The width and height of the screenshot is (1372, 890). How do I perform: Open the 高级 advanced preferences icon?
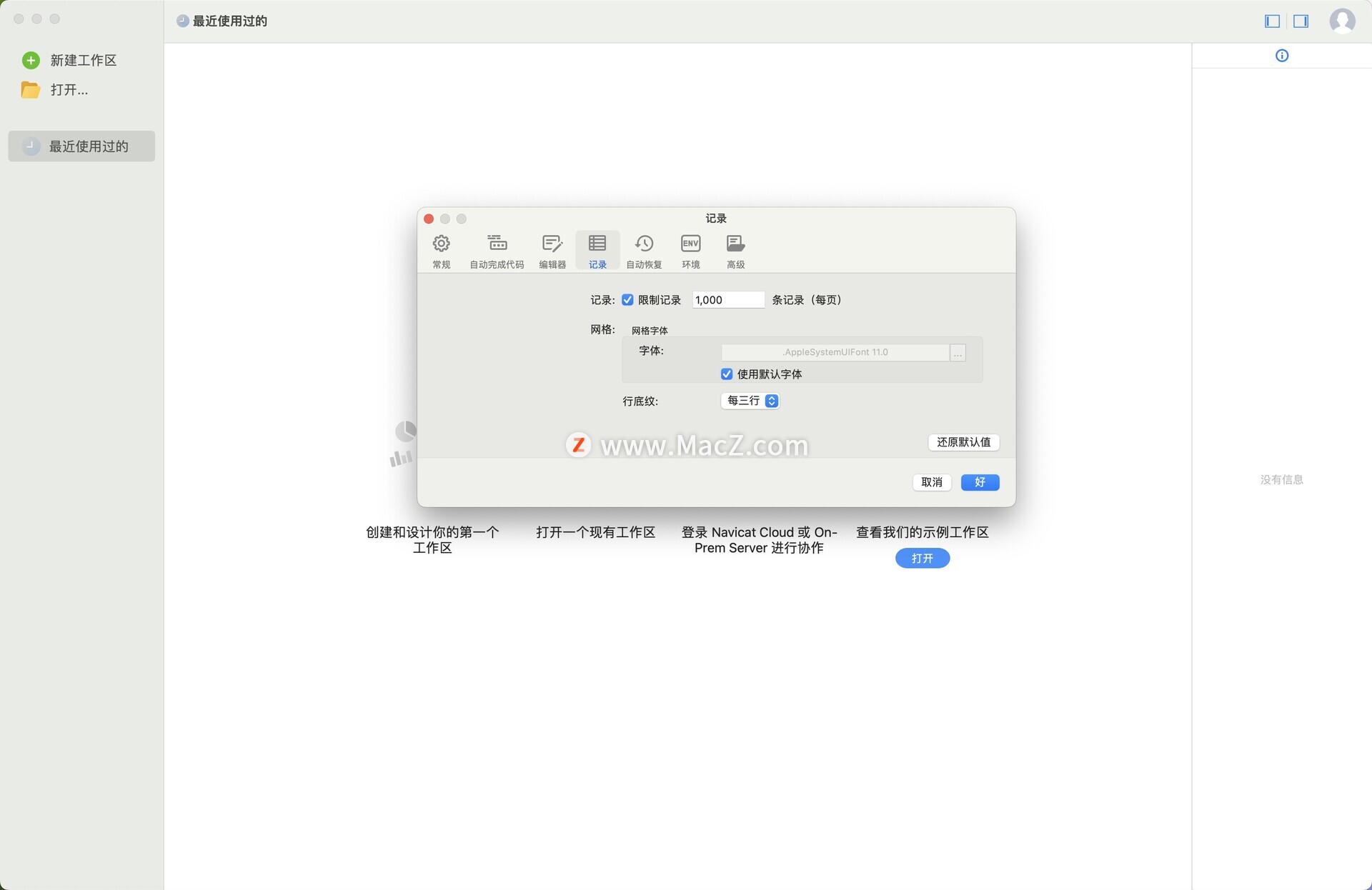tap(735, 244)
